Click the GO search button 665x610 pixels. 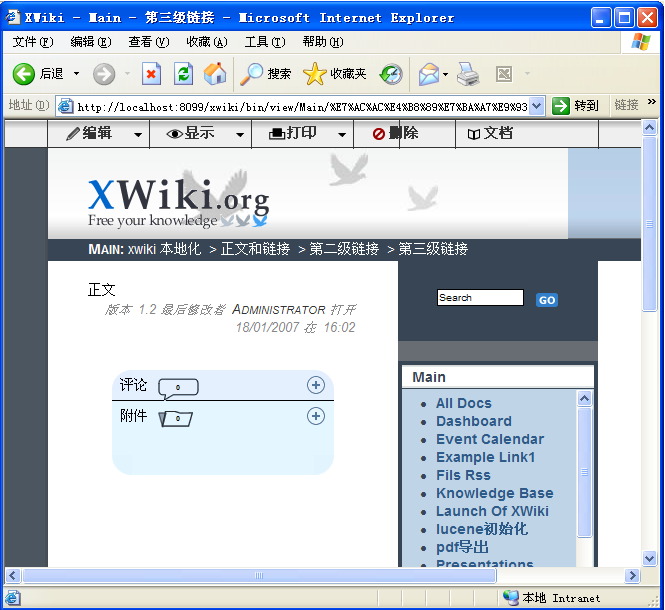(547, 300)
